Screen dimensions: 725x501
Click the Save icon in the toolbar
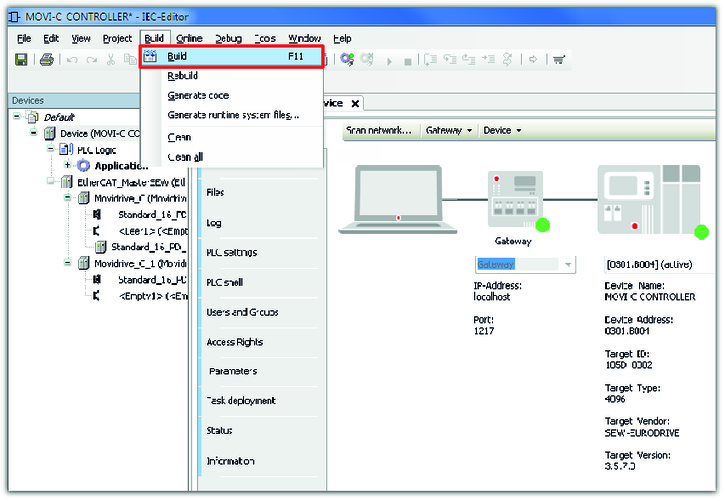[20, 60]
